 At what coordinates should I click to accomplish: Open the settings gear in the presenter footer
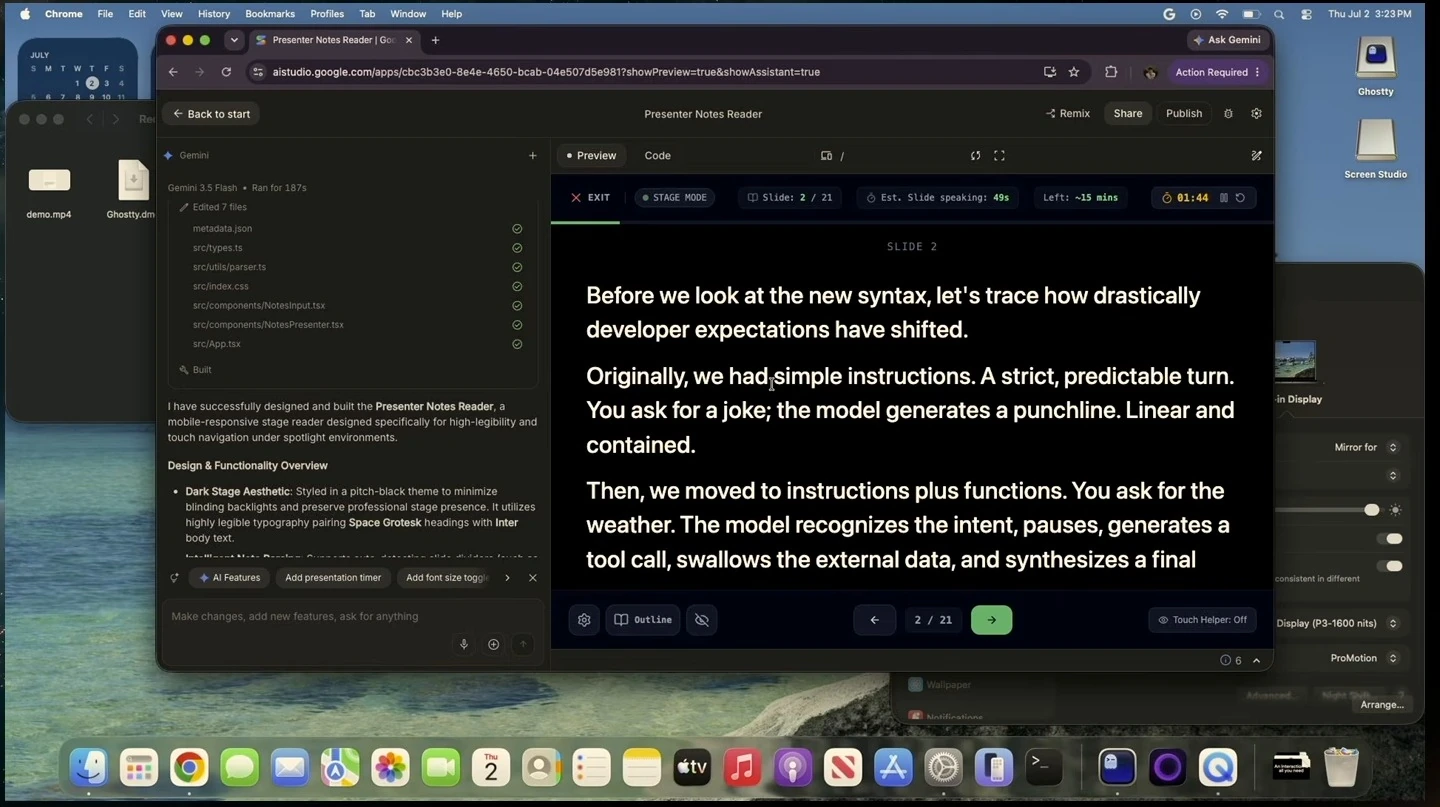(584, 620)
